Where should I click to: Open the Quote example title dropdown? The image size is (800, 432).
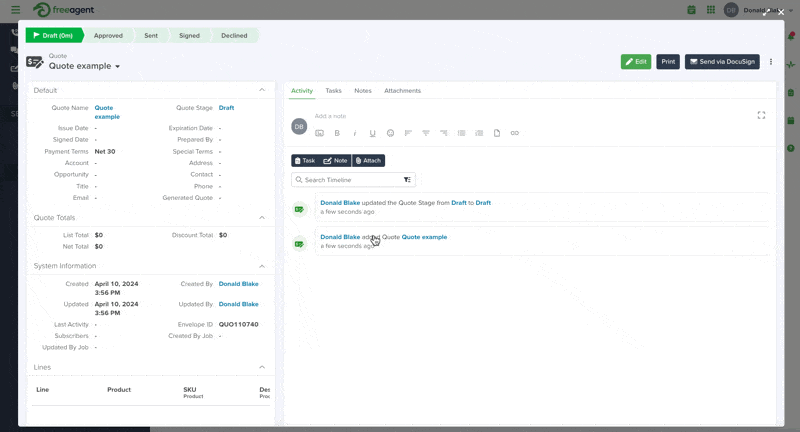pos(117,66)
